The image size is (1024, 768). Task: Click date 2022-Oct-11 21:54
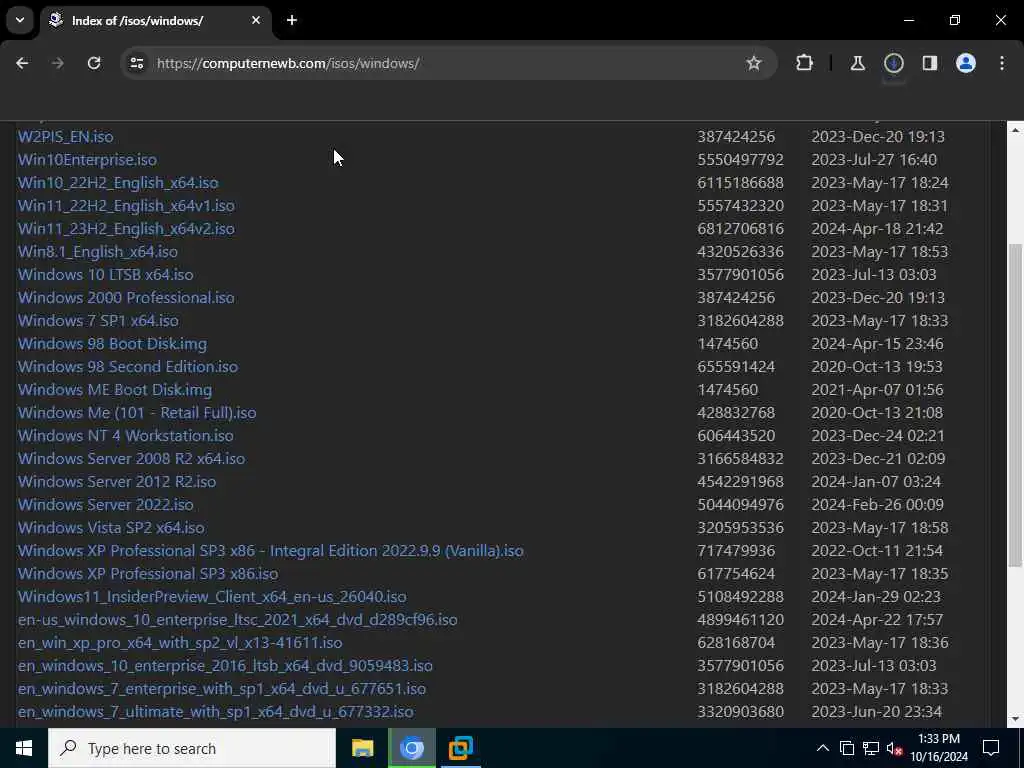click(876, 551)
